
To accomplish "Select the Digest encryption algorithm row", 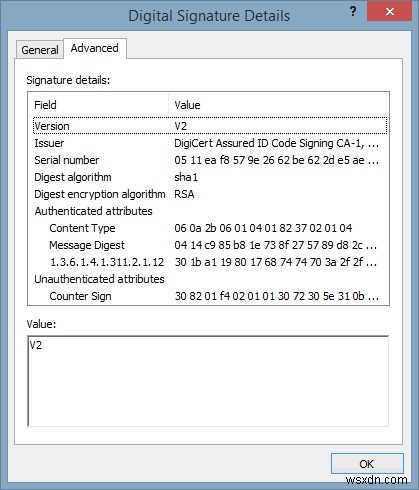I will click(x=210, y=194).
